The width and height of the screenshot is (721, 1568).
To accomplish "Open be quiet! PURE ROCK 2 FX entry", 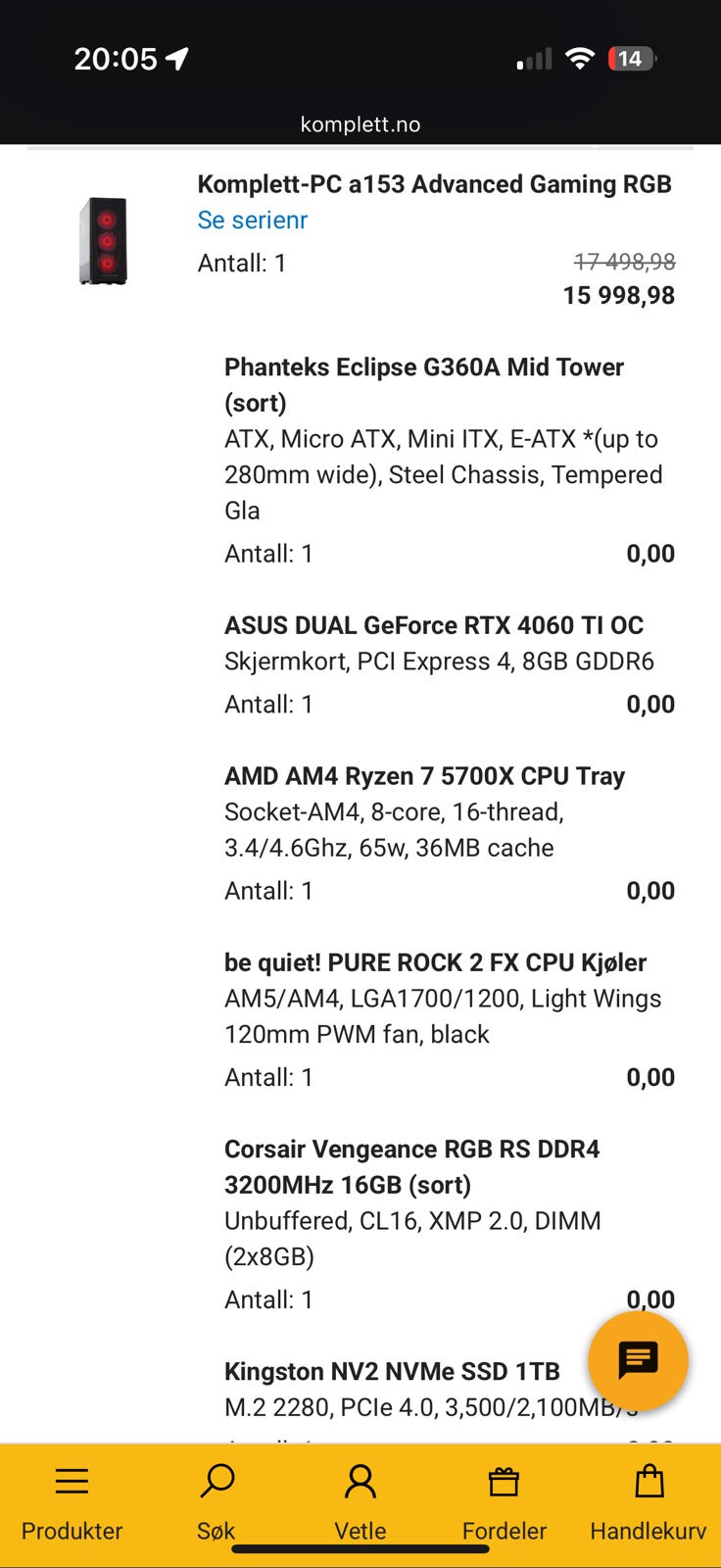I will [x=435, y=962].
